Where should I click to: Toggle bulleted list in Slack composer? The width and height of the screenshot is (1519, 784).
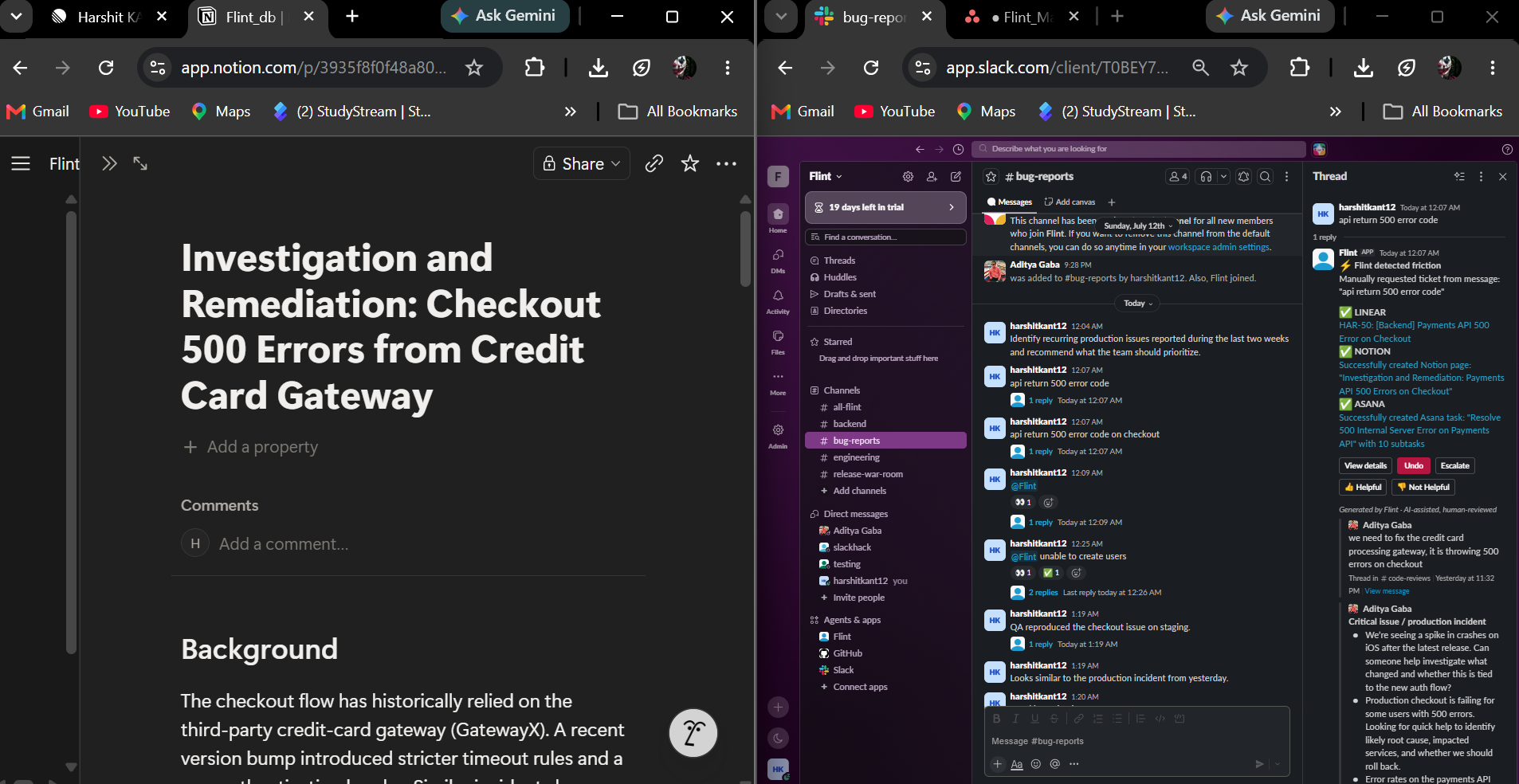[1117, 718]
